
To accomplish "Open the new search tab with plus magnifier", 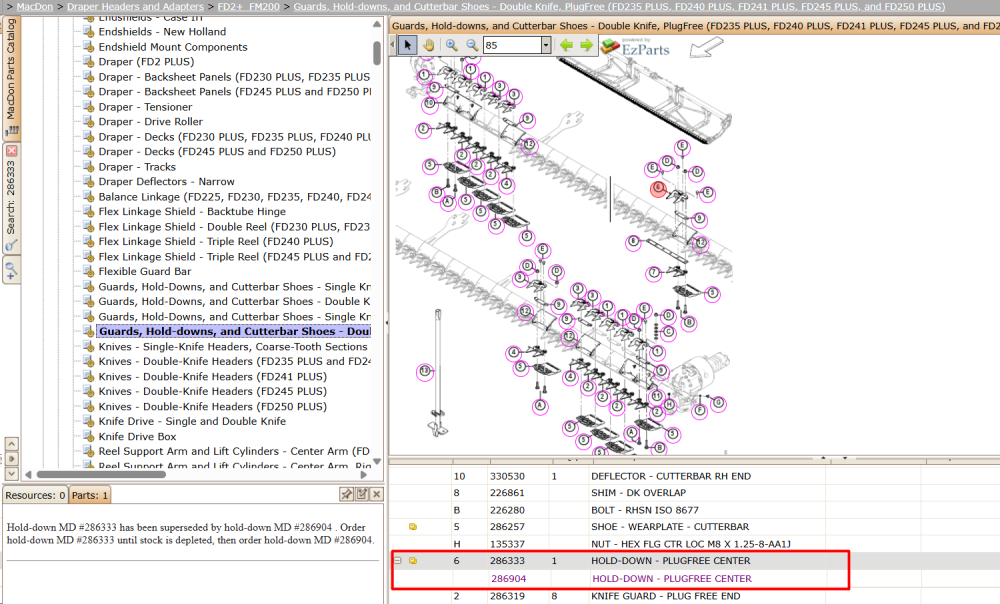I will click(x=11, y=270).
